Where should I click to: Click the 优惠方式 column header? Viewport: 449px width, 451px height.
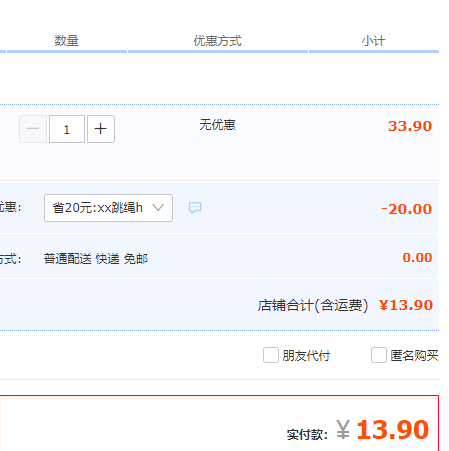pos(218,41)
